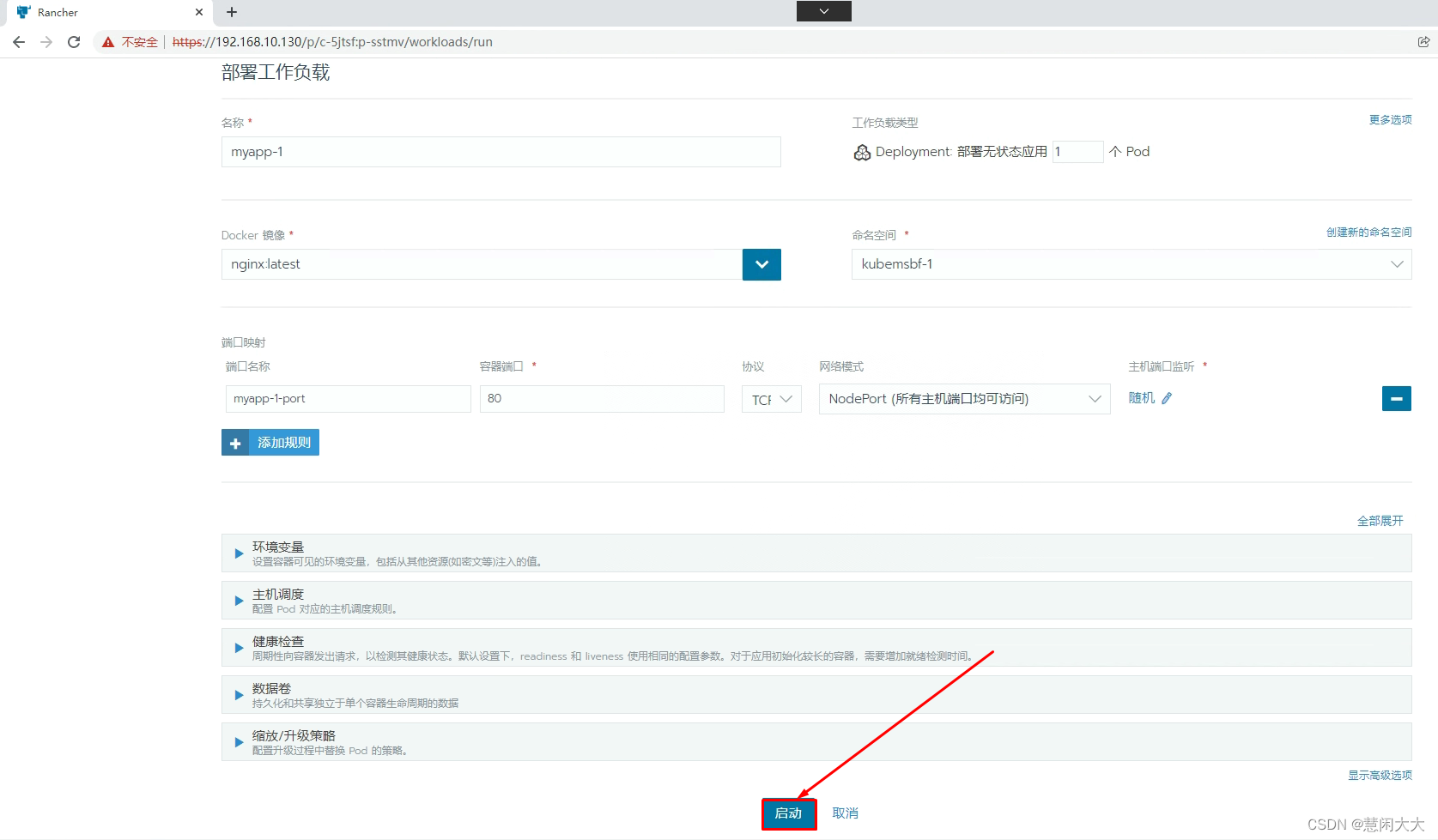Go forward in browser history
1438x840 pixels.
click(x=46, y=42)
